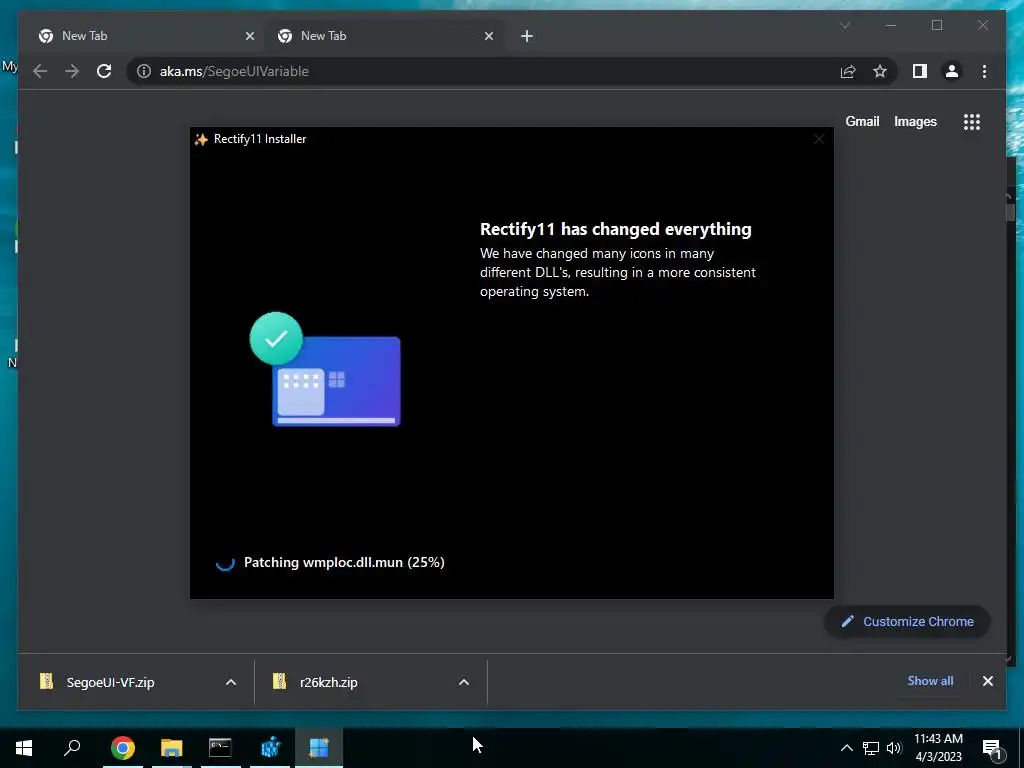Close the Rectify11 Installer window
Viewport: 1024px width, 768px height.
pyautogui.click(x=818, y=139)
